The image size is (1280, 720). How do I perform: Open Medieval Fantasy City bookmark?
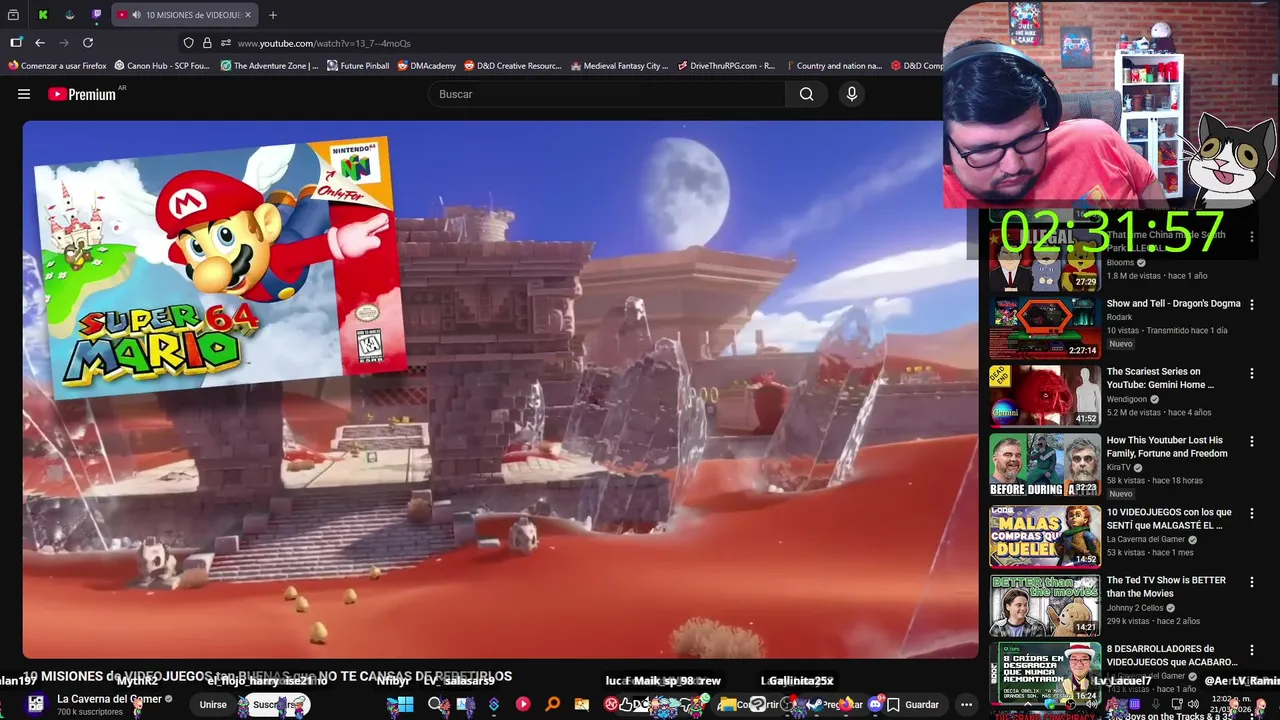point(619,66)
